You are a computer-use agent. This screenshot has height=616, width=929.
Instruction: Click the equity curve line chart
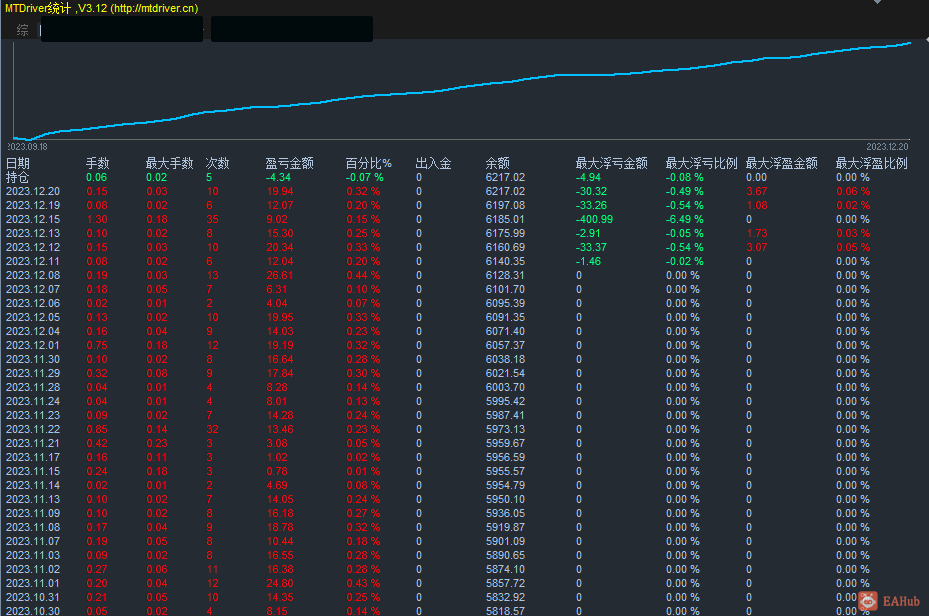[462, 90]
